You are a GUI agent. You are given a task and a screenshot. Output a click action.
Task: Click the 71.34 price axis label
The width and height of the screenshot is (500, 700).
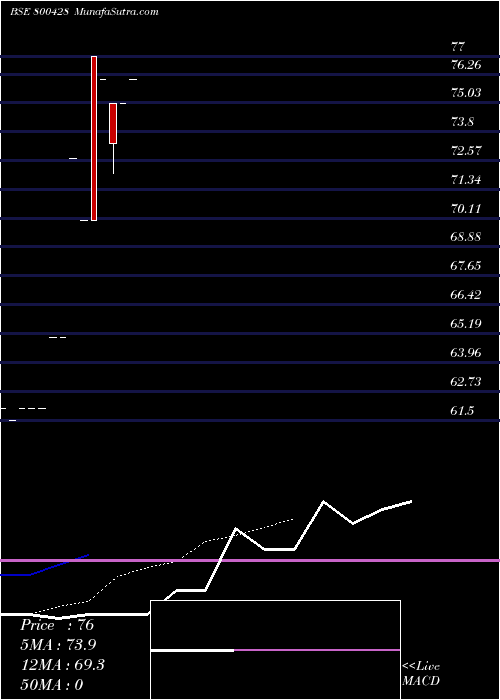(x=466, y=179)
